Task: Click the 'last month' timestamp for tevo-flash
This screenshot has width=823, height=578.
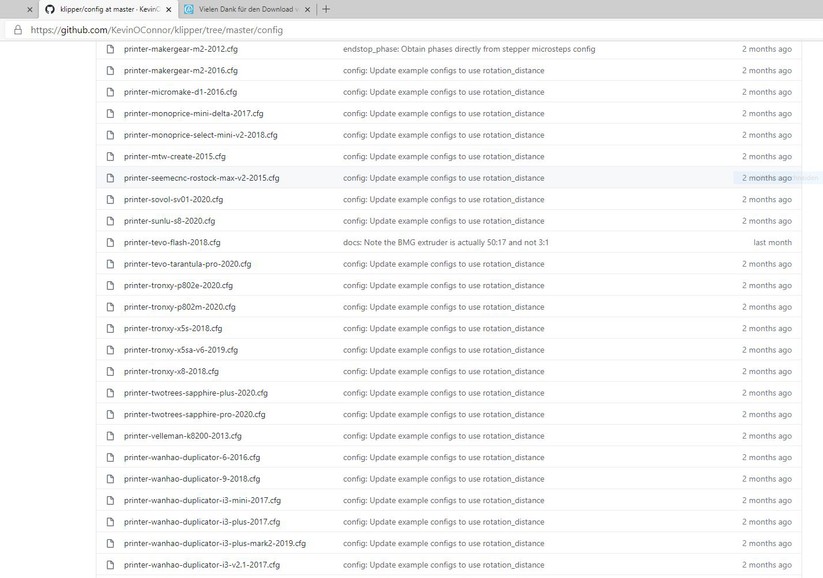Action: [x=772, y=242]
